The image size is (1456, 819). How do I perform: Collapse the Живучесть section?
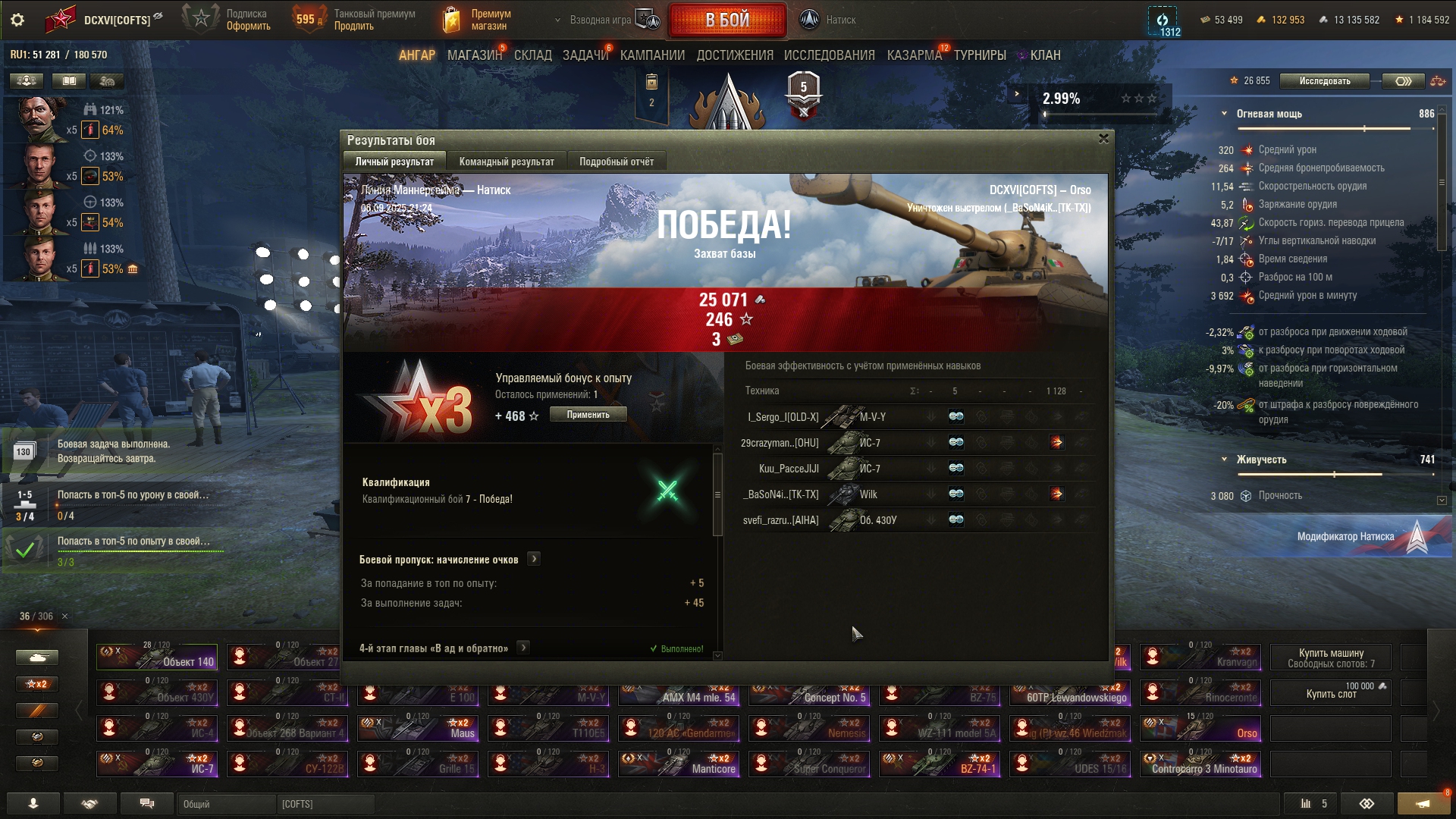point(1224,460)
